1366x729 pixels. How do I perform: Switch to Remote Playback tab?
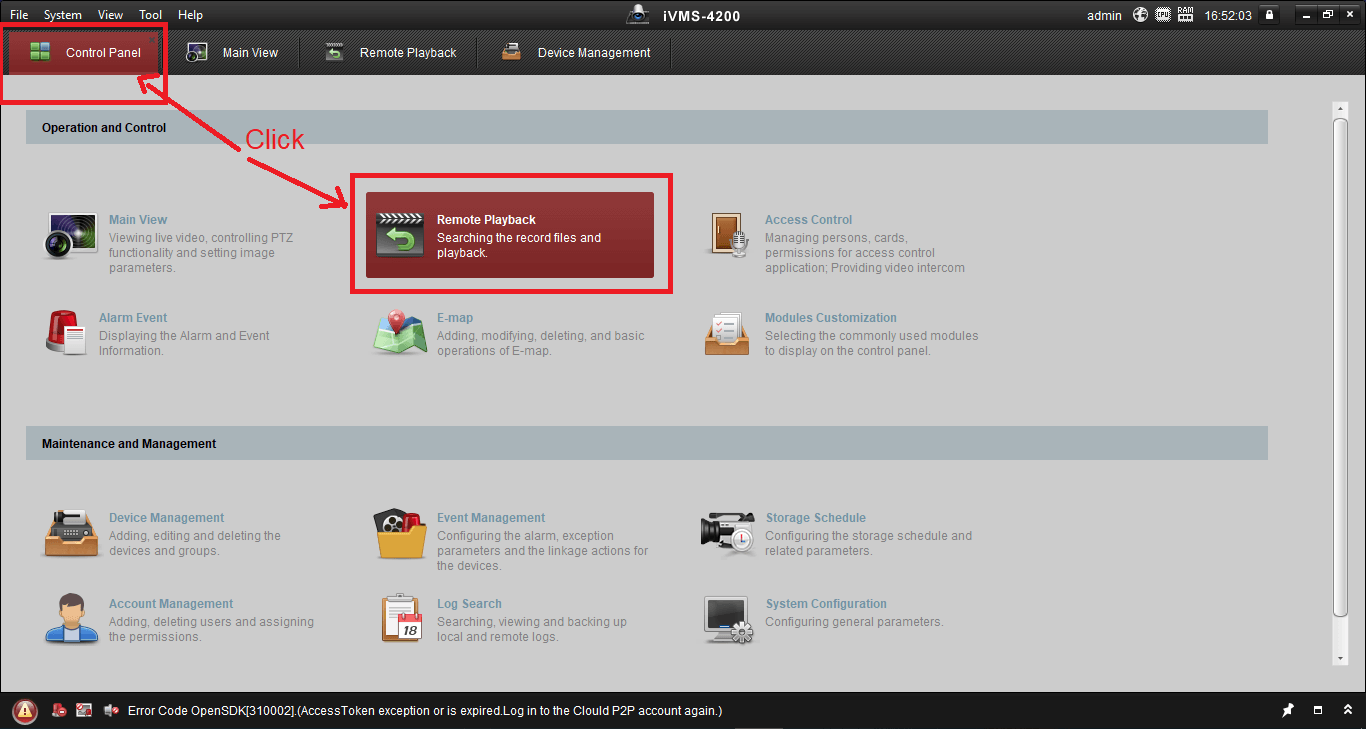391,53
